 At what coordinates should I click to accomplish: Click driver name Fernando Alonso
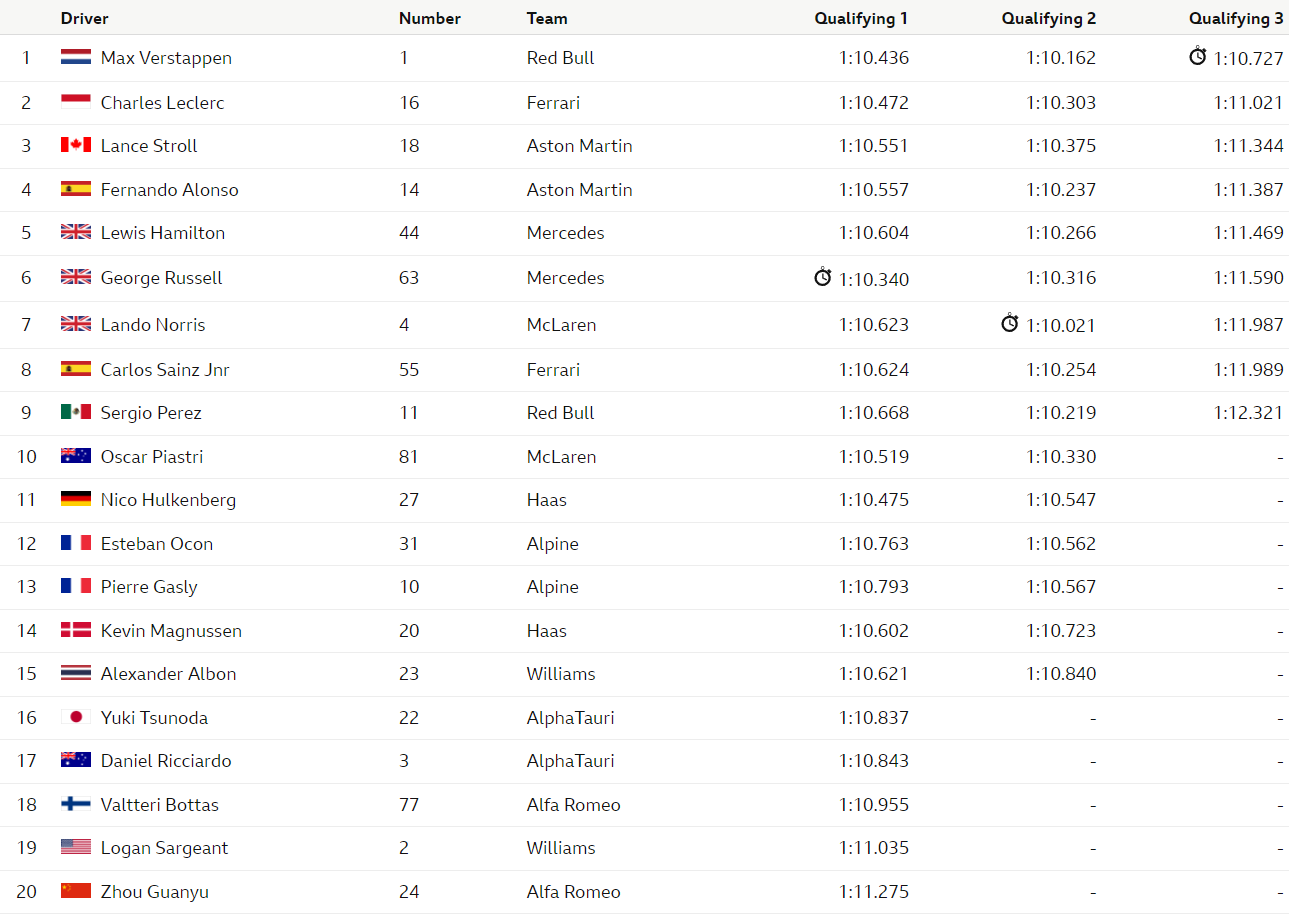(x=170, y=189)
